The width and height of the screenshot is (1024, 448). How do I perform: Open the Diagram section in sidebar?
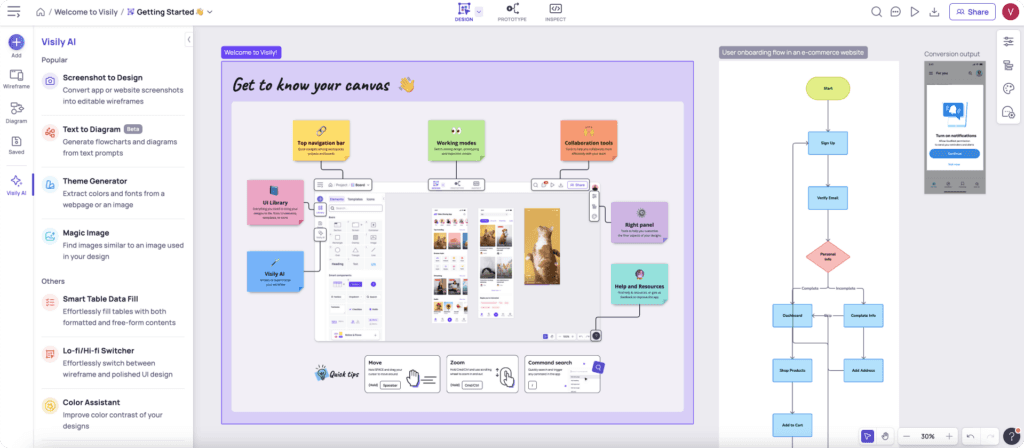pos(16,113)
